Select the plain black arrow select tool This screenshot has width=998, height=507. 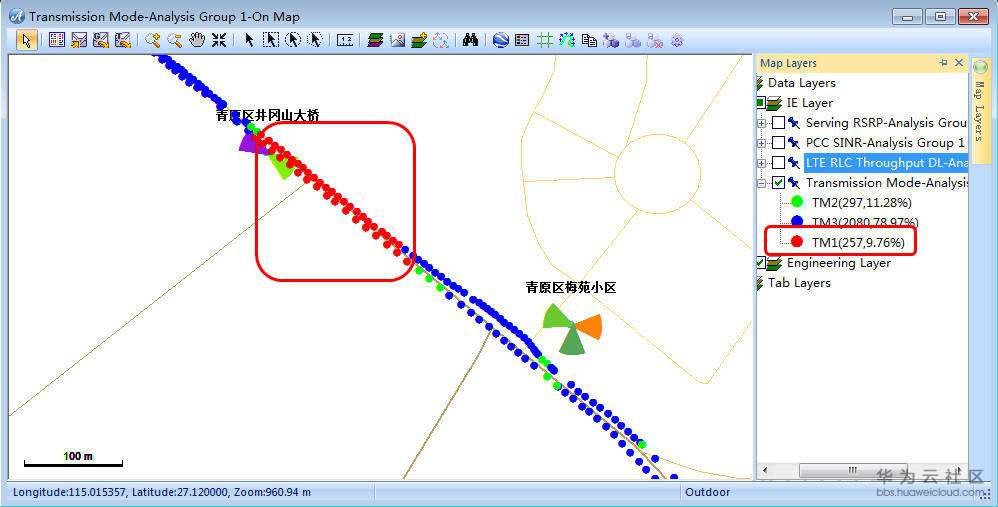click(250, 40)
